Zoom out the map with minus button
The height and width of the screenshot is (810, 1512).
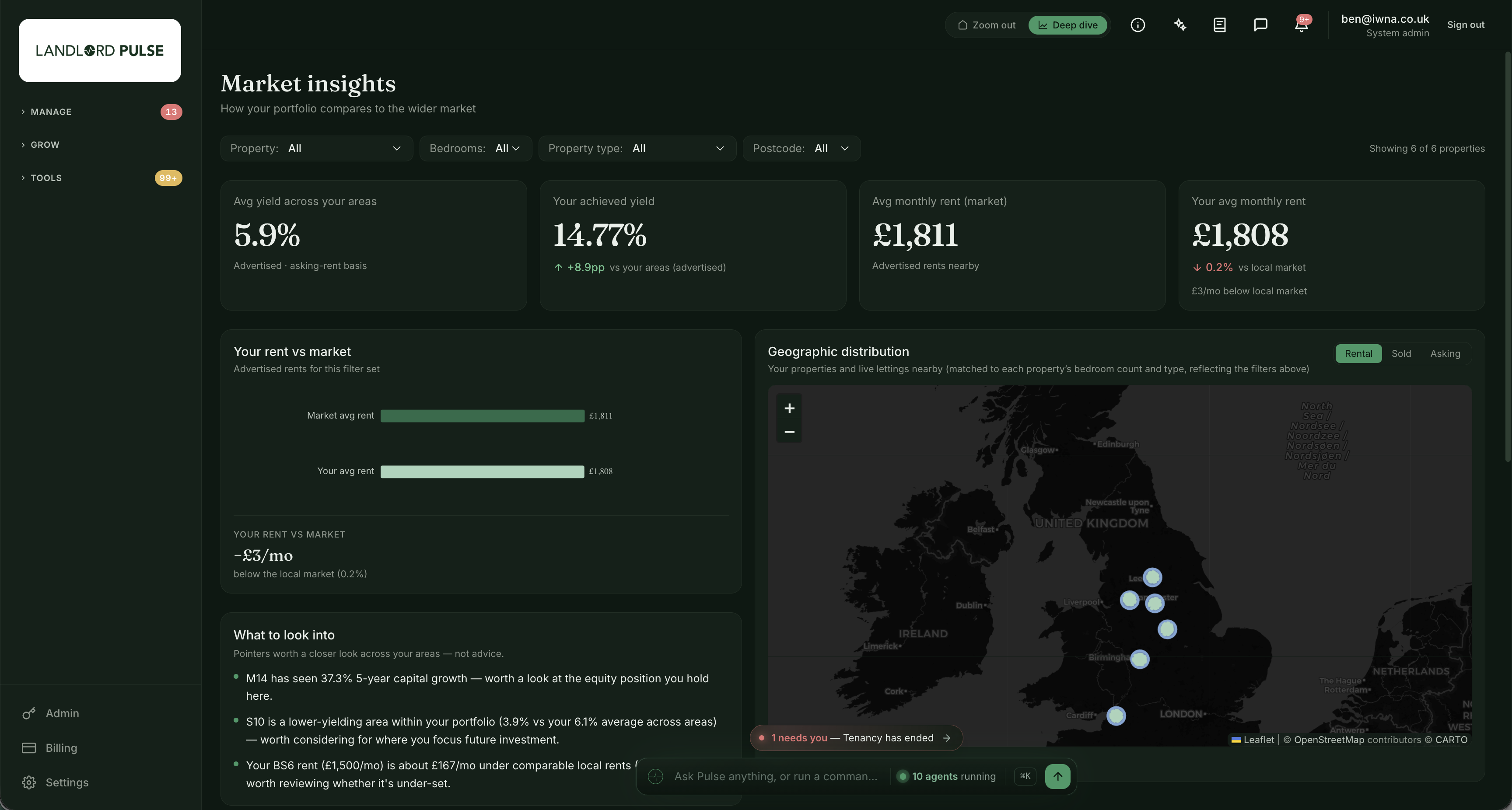coord(789,432)
